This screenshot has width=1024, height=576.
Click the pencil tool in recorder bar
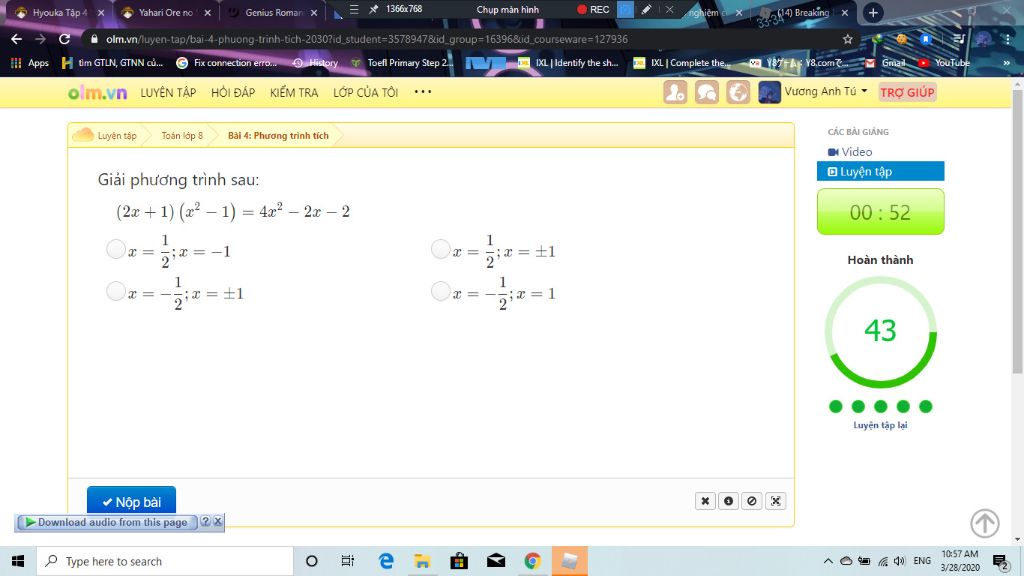646,10
